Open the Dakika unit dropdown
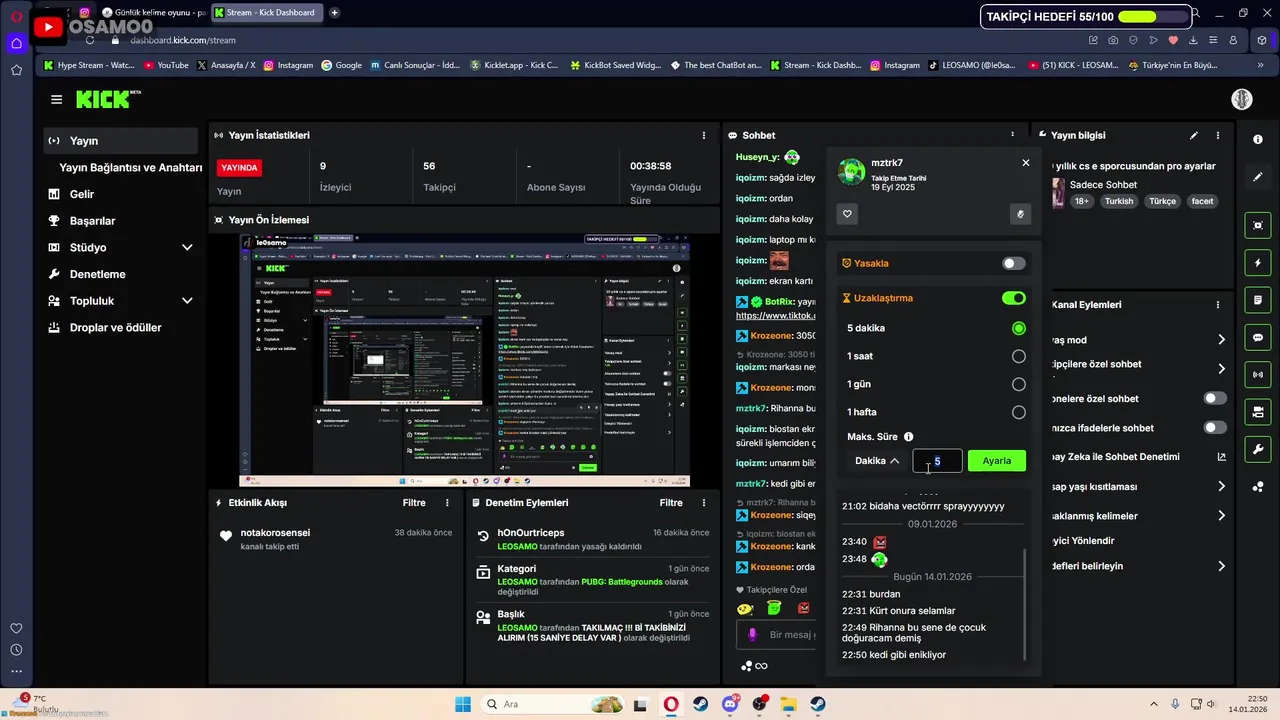This screenshot has width=1280, height=720. [877, 461]
